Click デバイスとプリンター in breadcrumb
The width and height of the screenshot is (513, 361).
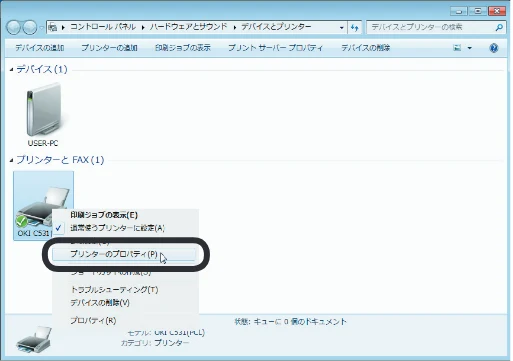click(x=276, y=27)
